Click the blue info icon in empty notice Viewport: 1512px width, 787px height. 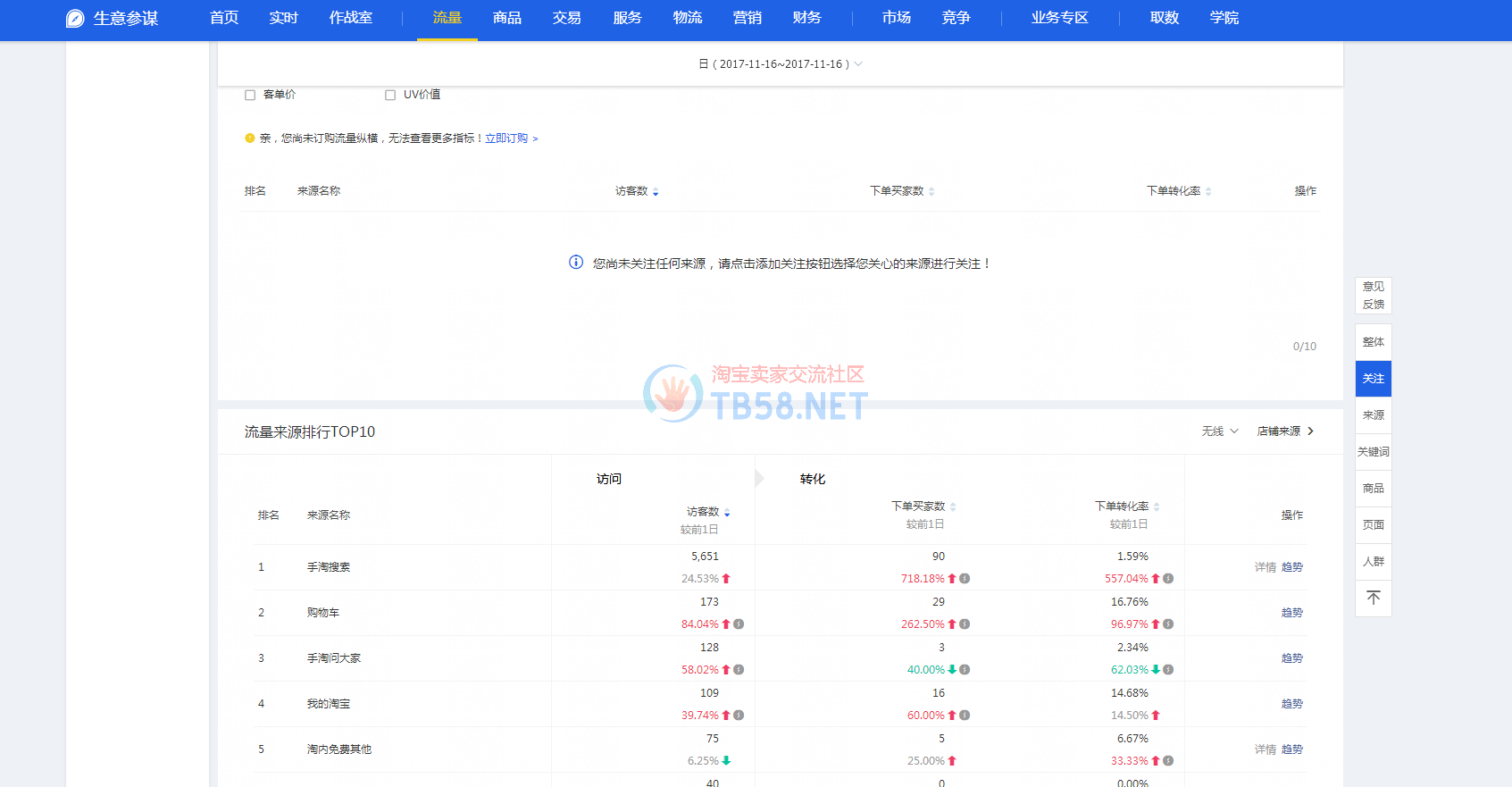click(576, 263)
